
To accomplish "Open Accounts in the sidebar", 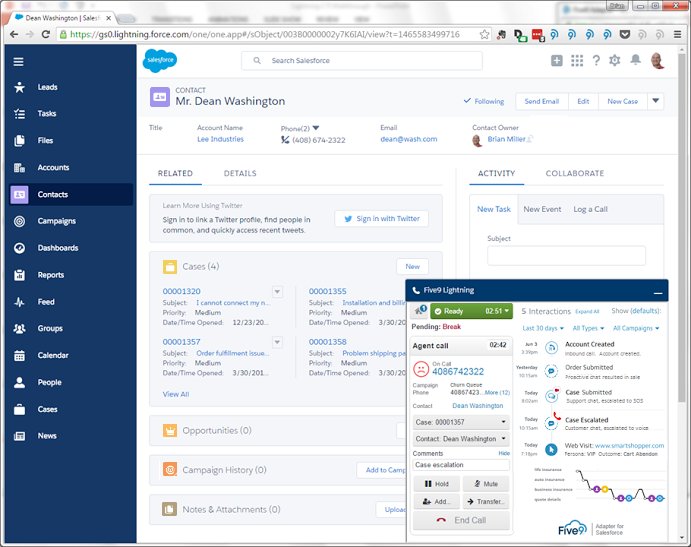I will pyautogui.click(x=53, y=167).
